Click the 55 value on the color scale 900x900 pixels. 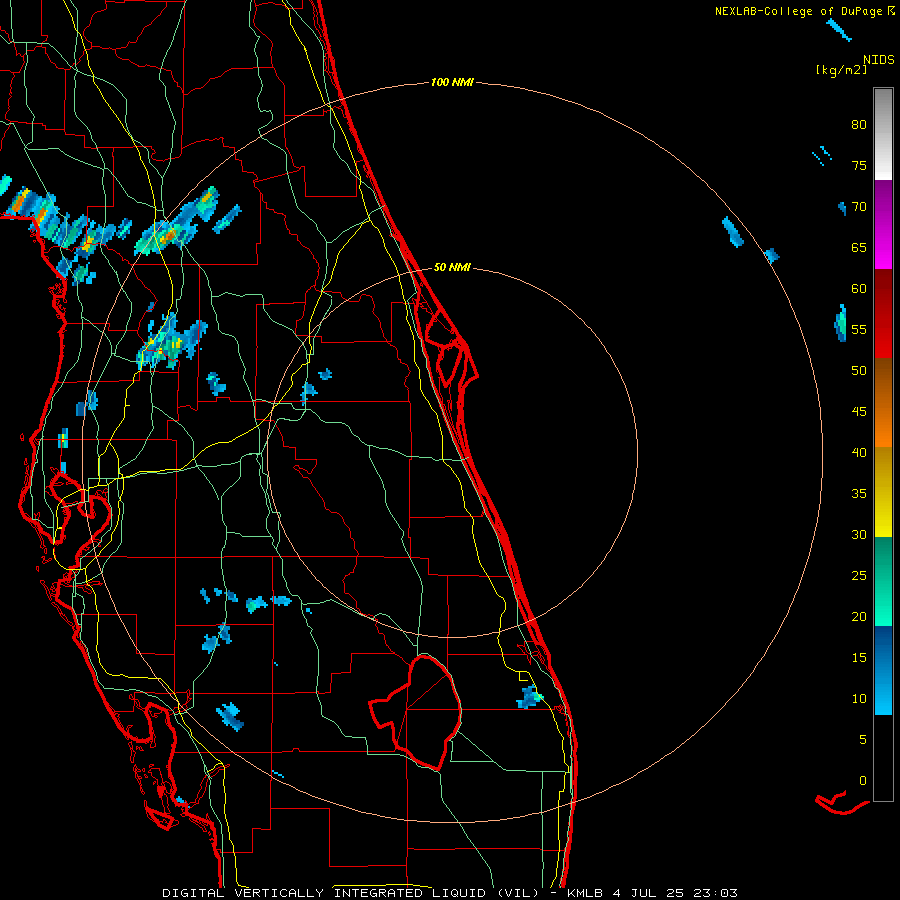pyautogui.click(x=859, y=330)
